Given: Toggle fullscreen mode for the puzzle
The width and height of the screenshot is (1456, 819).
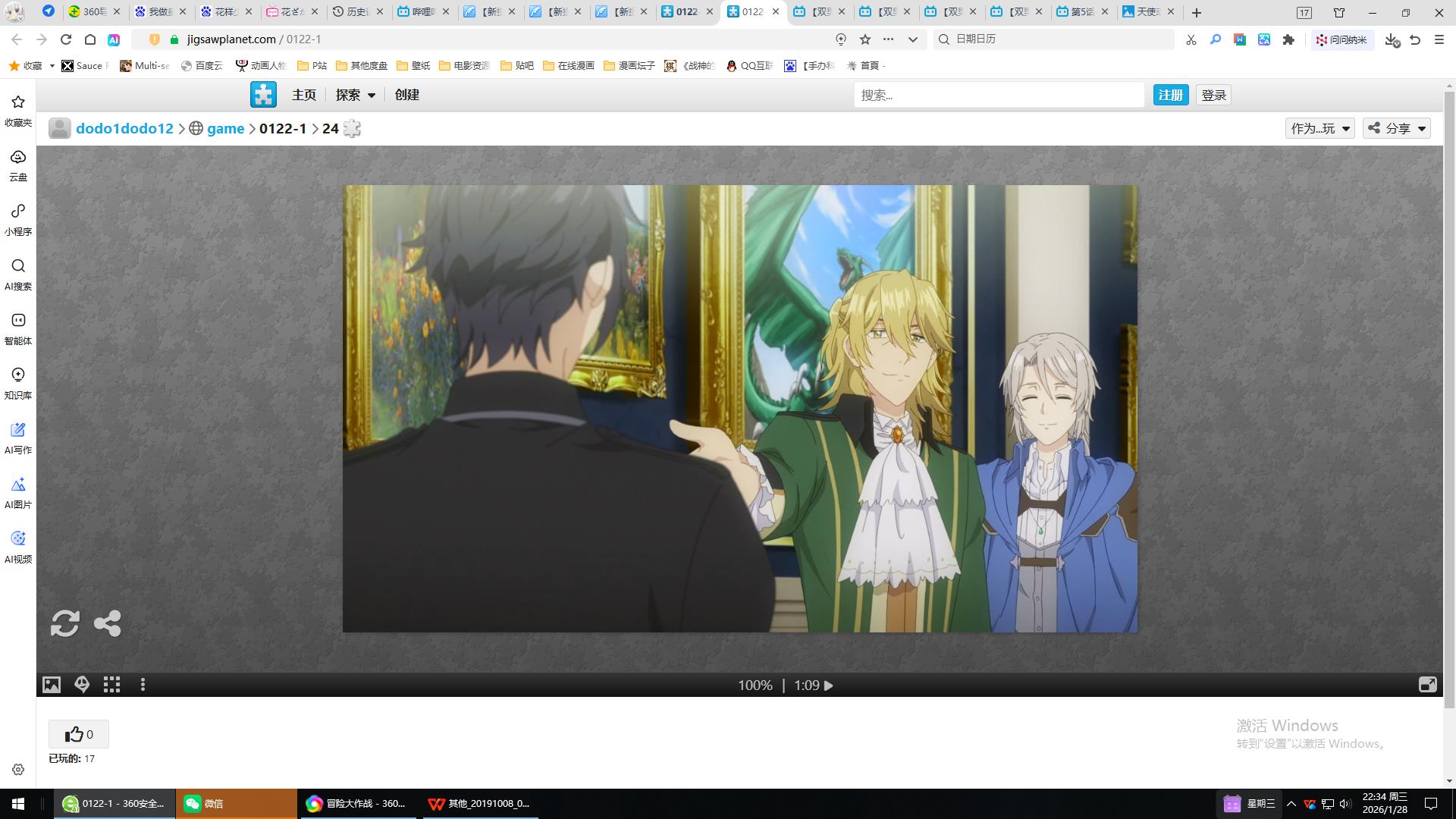Looking at the screenshot, I should tap(1427, 685).
